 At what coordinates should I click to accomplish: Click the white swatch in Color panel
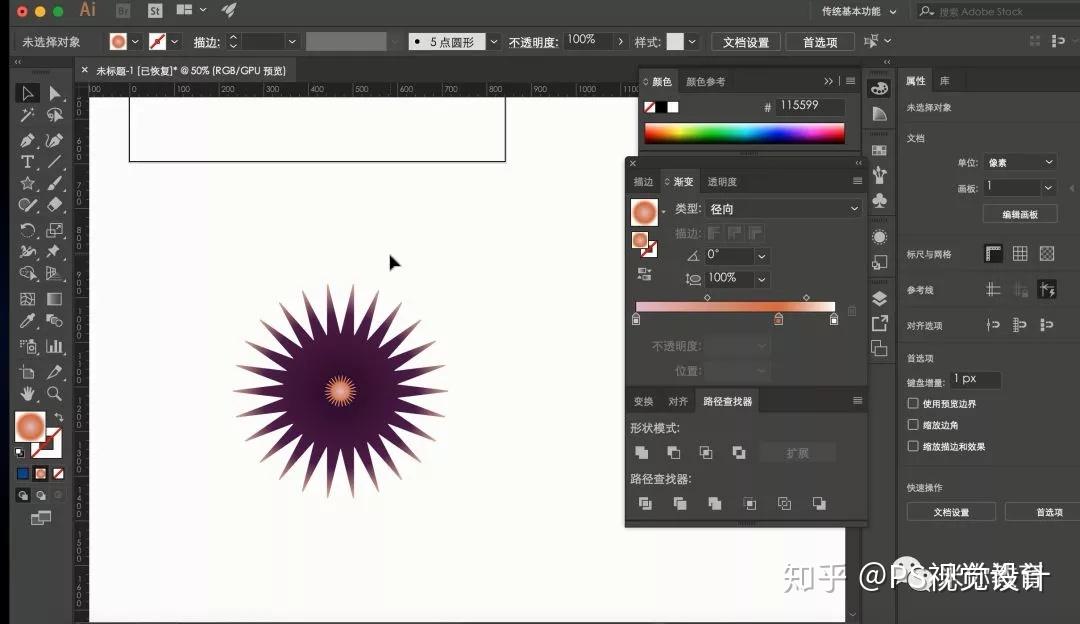pos(673,107)
